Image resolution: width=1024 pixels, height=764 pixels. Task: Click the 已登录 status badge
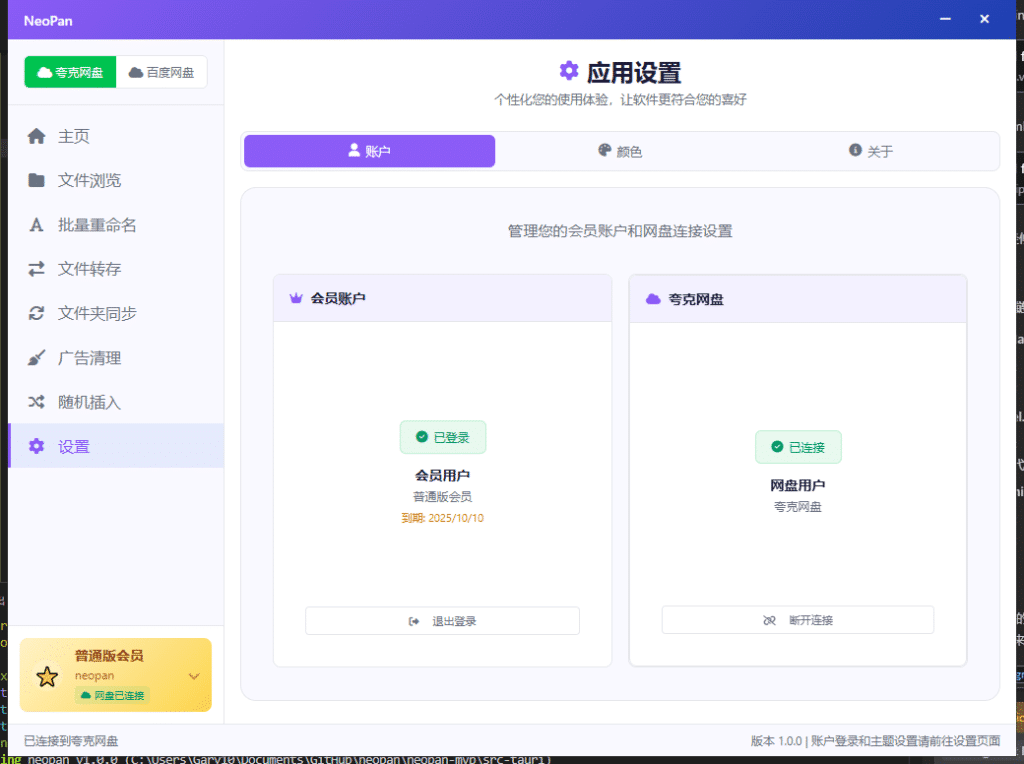(x=443, y=437)
